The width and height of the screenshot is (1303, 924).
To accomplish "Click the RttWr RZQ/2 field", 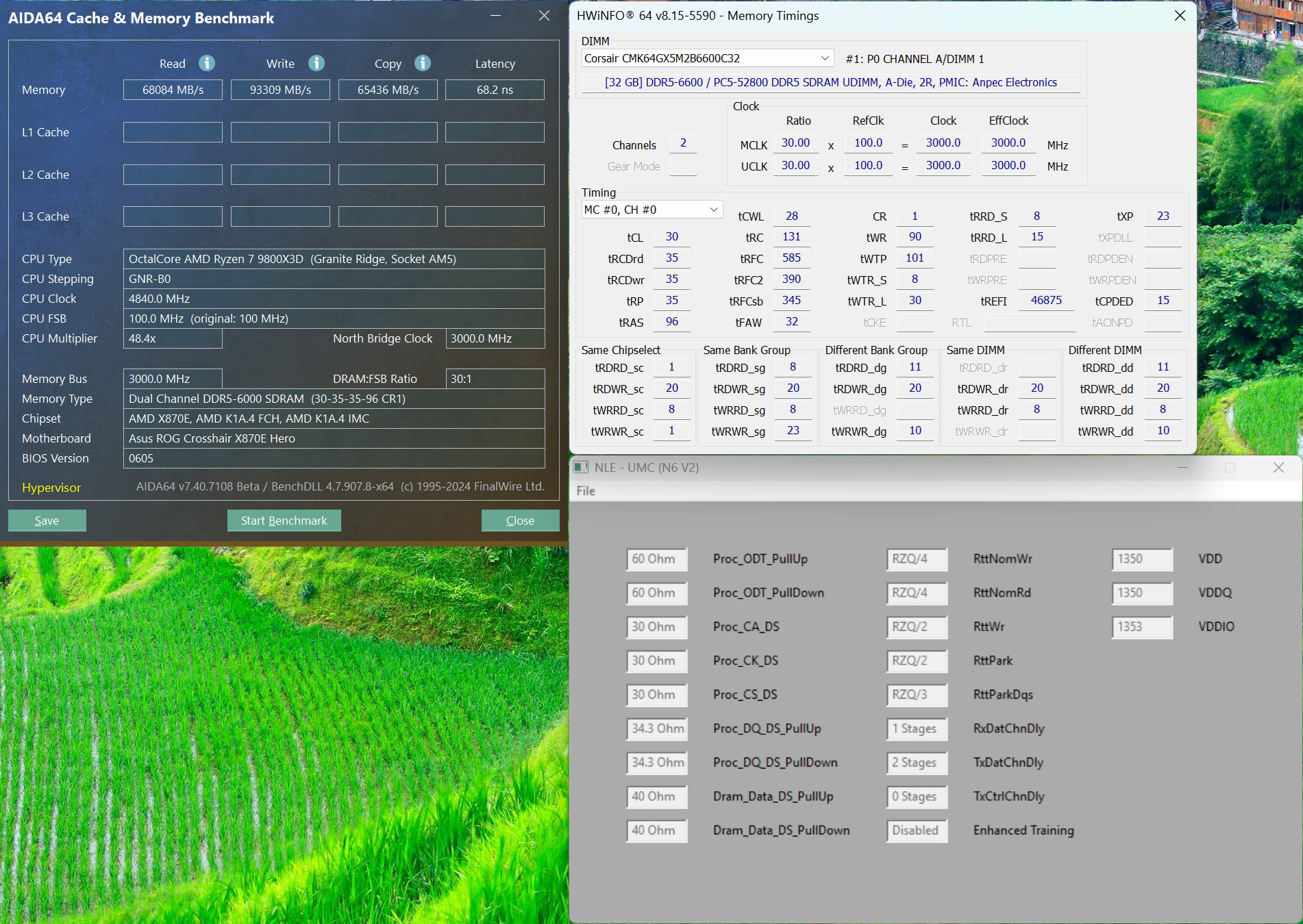I will [917, 627].
